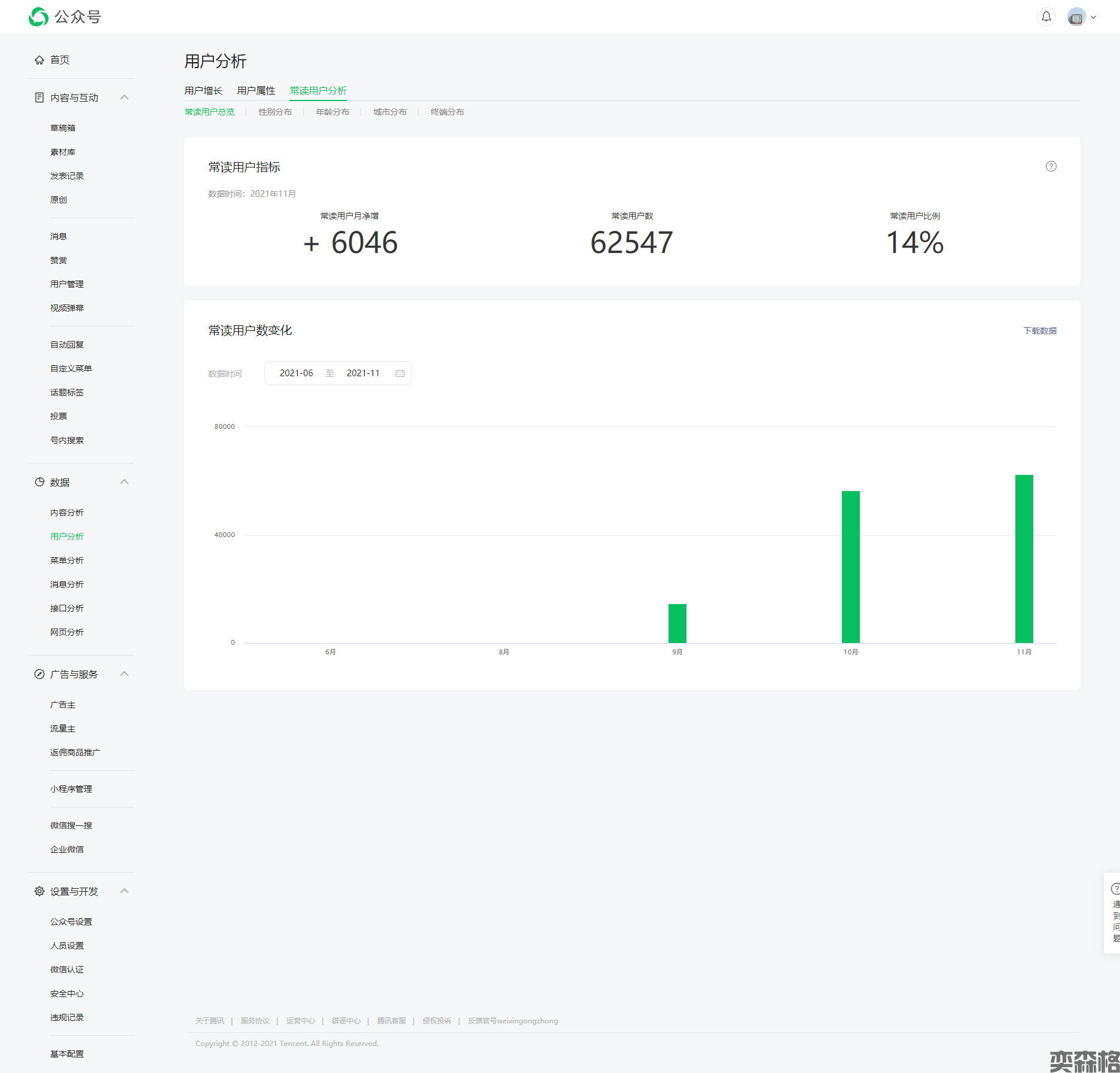1120x1073 pixels.
Task: Switch to the 用户增长 tab
Action: (203, 90)
